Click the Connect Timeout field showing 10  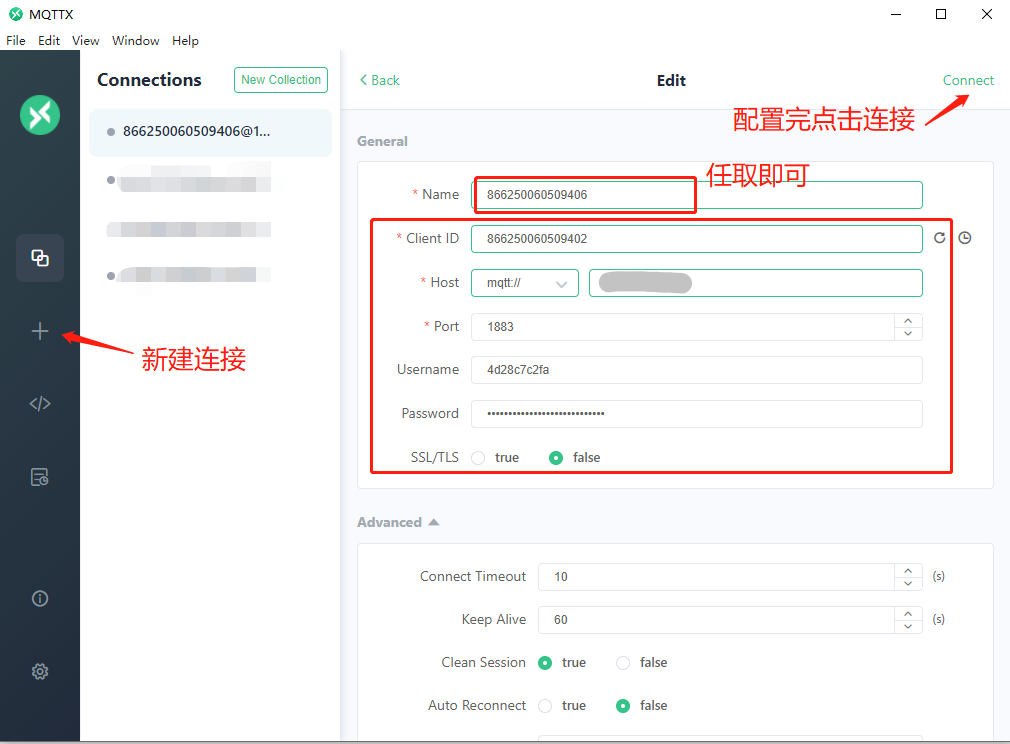pyautogui.click(x=716, y=577)
